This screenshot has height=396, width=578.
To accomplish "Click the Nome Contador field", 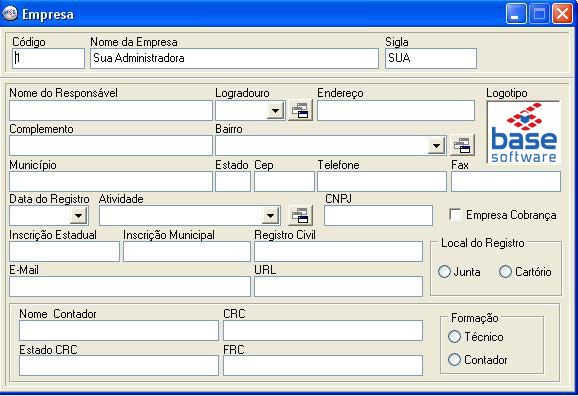I will pos(119,330).
